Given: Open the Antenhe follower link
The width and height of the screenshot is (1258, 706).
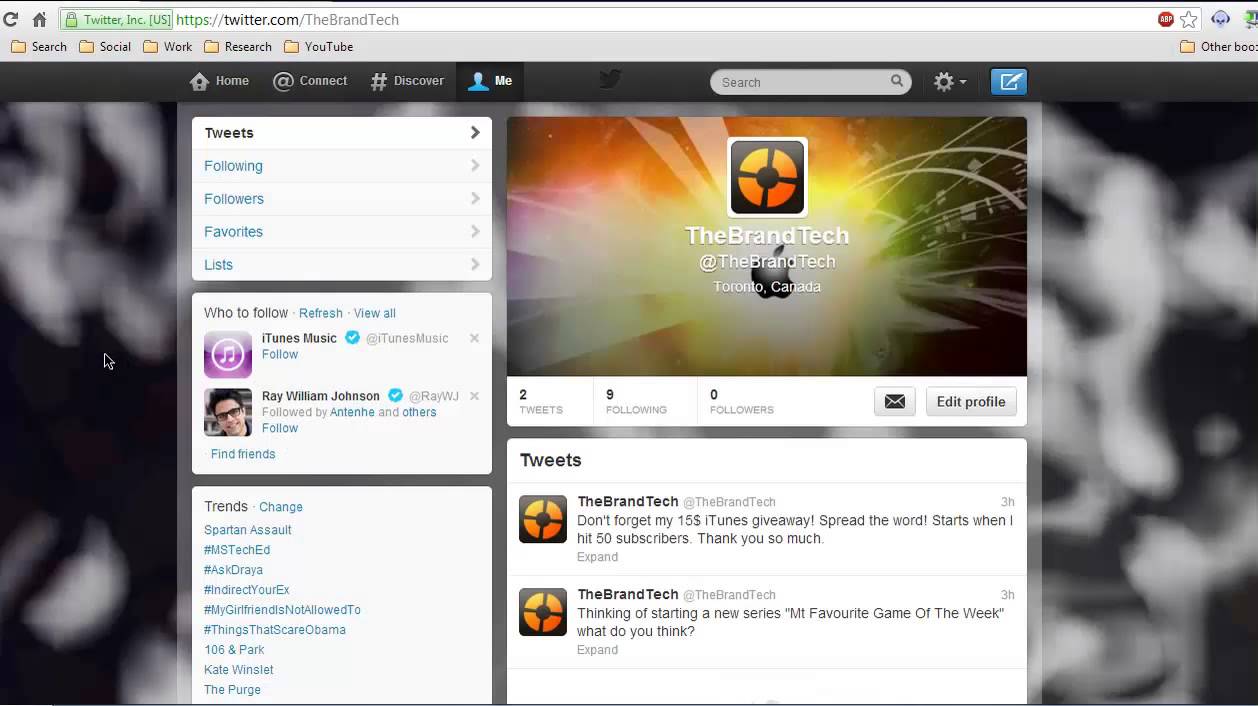Looking at the screenshot, I should tap(352, 412).
